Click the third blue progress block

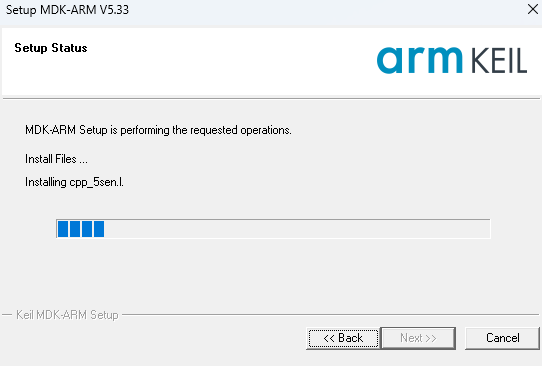coord(87,229)
